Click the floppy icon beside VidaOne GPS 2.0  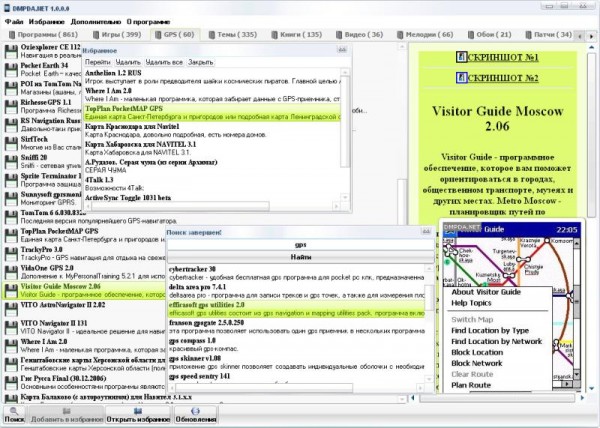tap(11, 272)
